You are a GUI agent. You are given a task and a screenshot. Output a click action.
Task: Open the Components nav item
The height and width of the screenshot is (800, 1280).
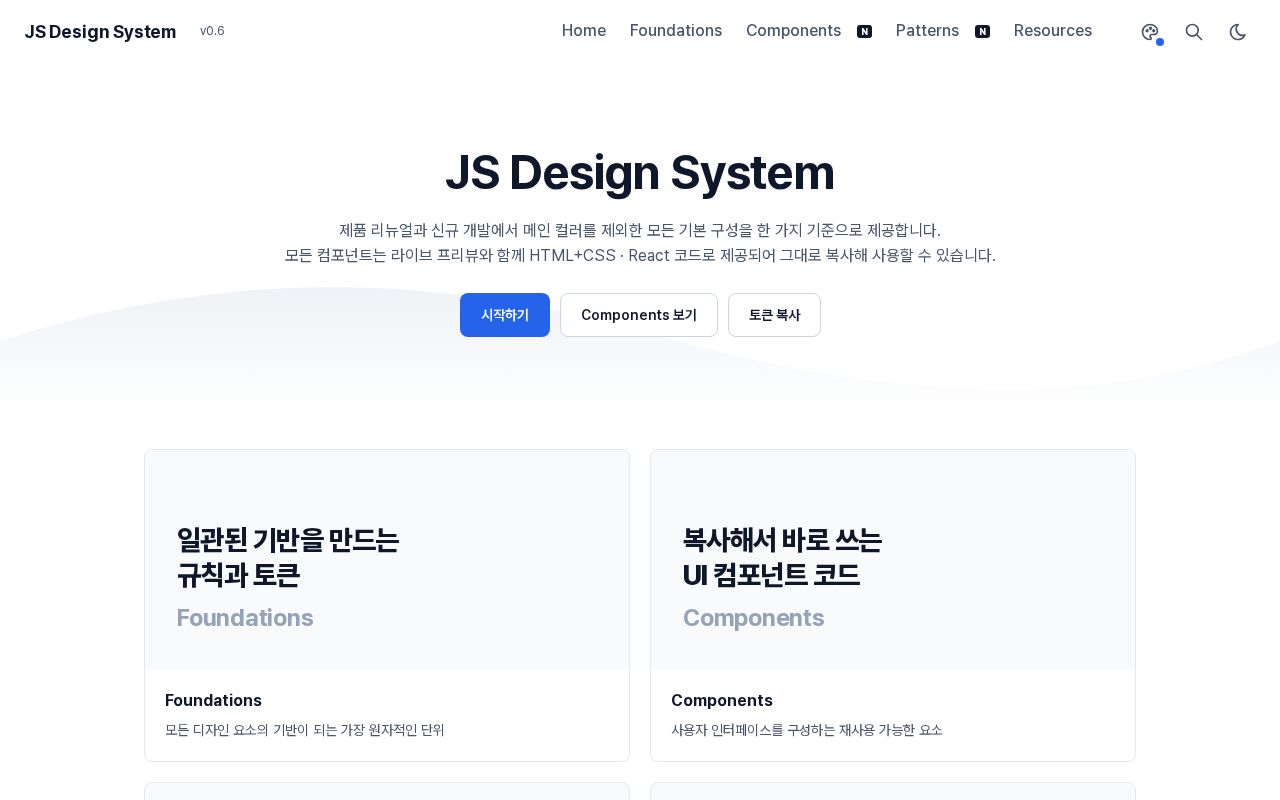pyautogui.click(x=793, y=31)
